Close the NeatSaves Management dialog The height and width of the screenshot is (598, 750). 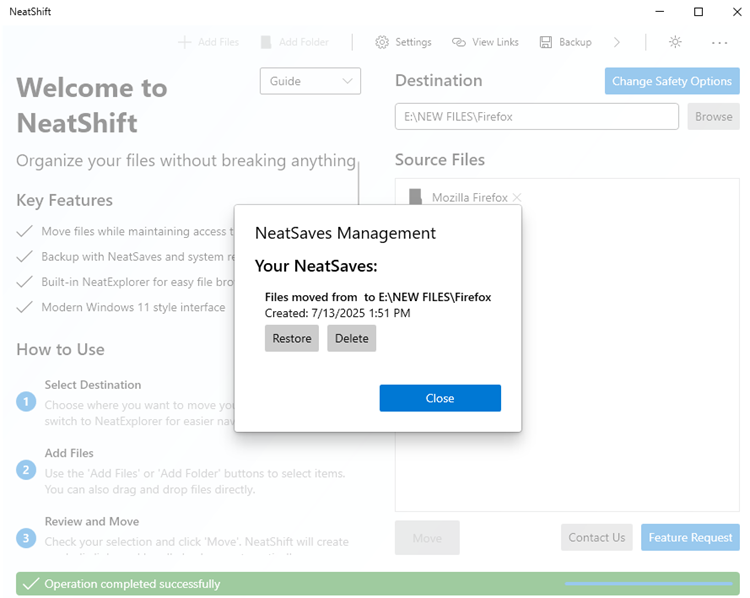point(440,398)
